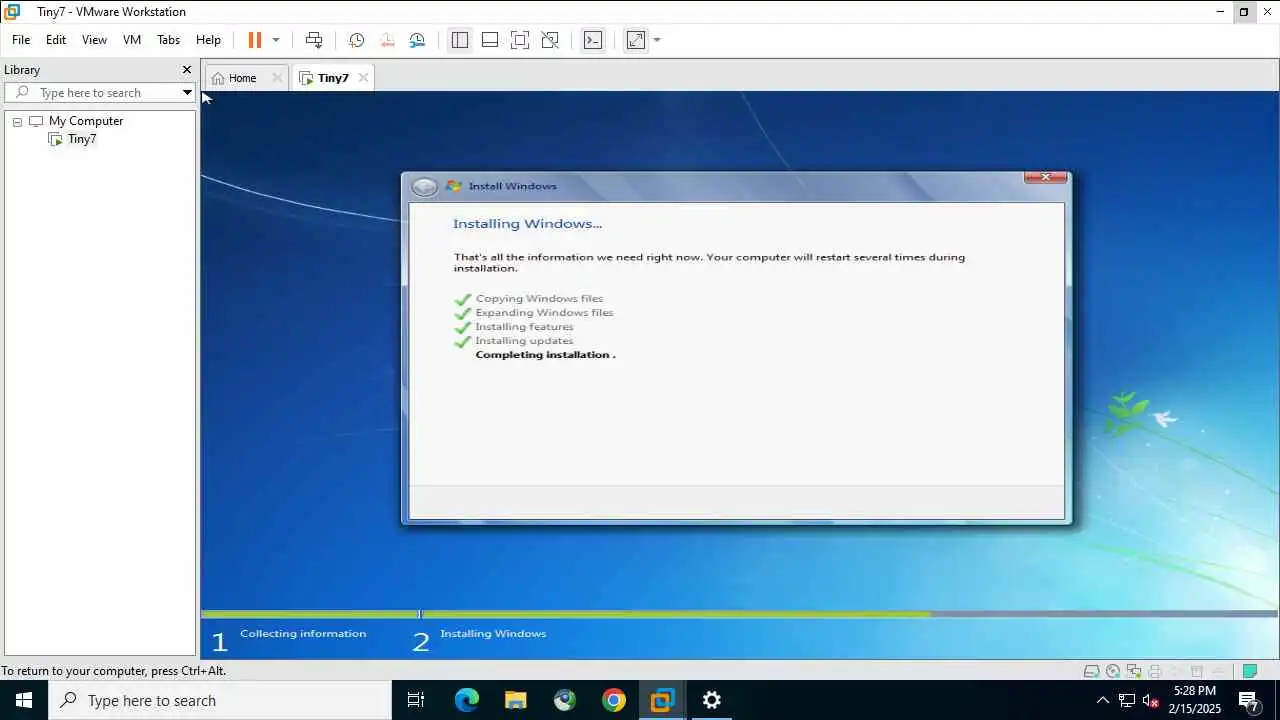The width and height of the screenshot is (1280, 720).
Task: Show hidden system tray icons
Action: [1103, 700]
